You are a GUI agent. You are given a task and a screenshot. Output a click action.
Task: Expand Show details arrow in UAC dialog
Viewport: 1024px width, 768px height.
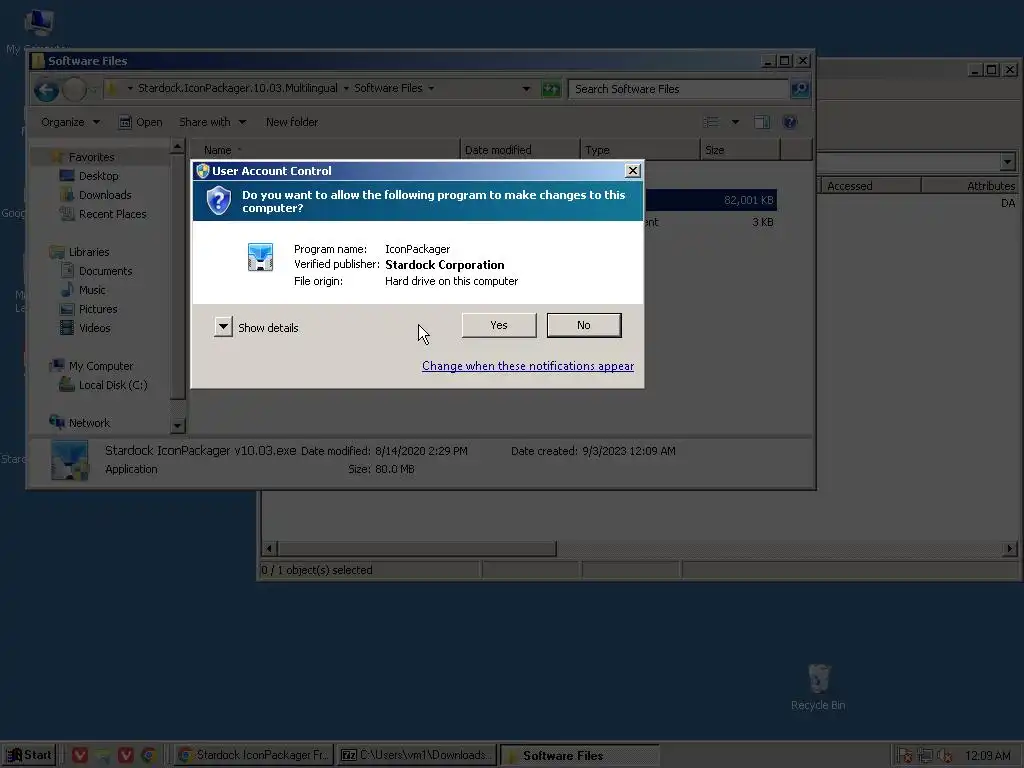point(223,327)
